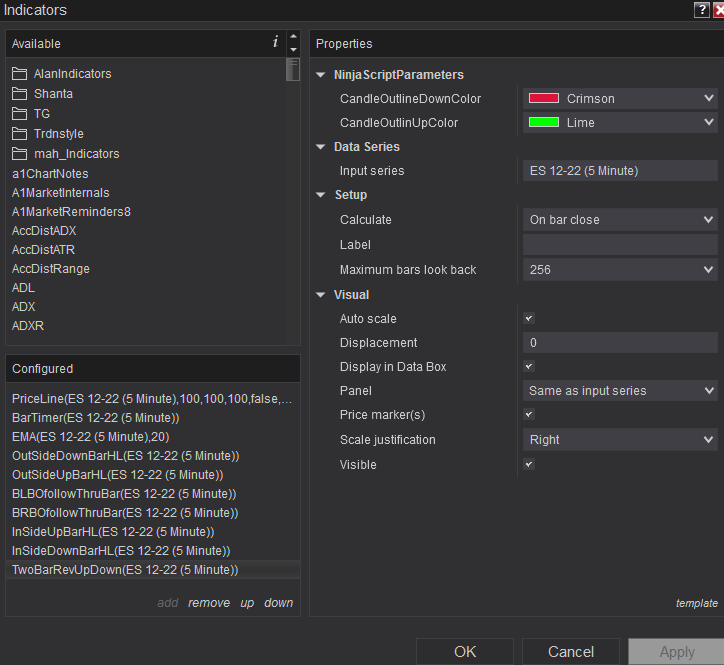Click the scroll up arrow in Available header
Viewport: 724px width, 665px height.
click(x=293, y=36)
